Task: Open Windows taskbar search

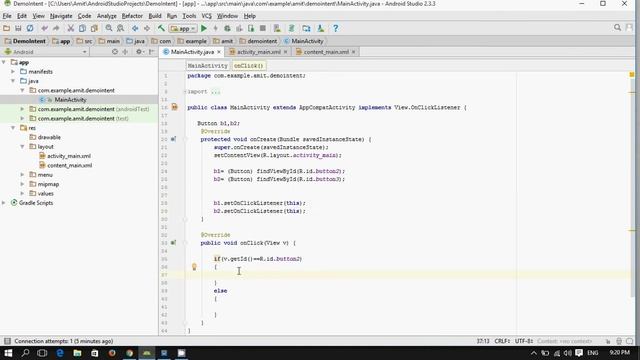Action: coord(25,353)
